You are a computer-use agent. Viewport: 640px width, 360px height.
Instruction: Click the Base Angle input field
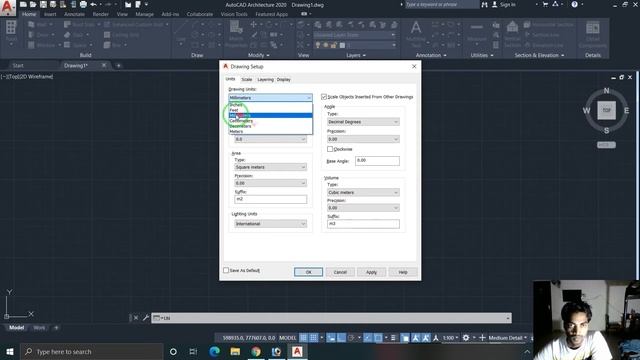click(x=377, y=160)
